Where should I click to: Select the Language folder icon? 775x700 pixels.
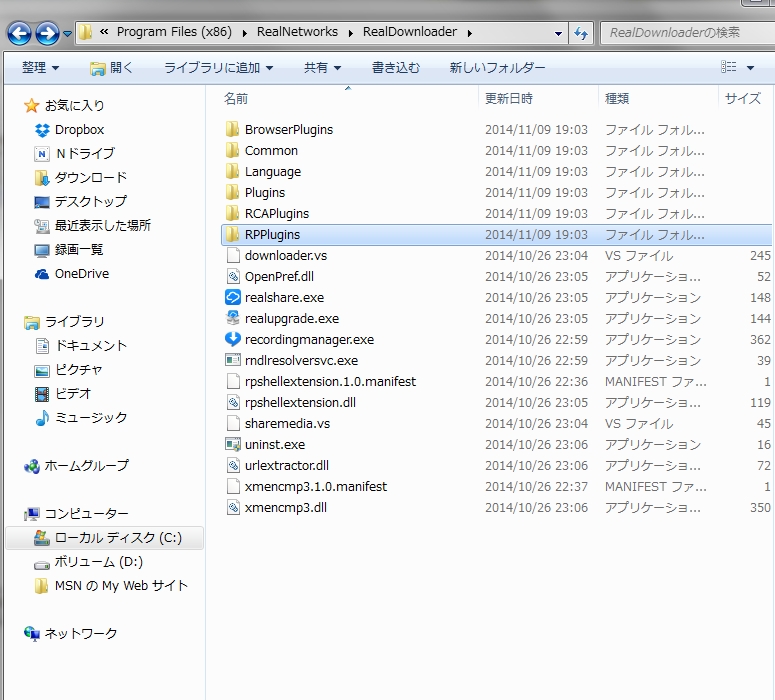(232, 172)
